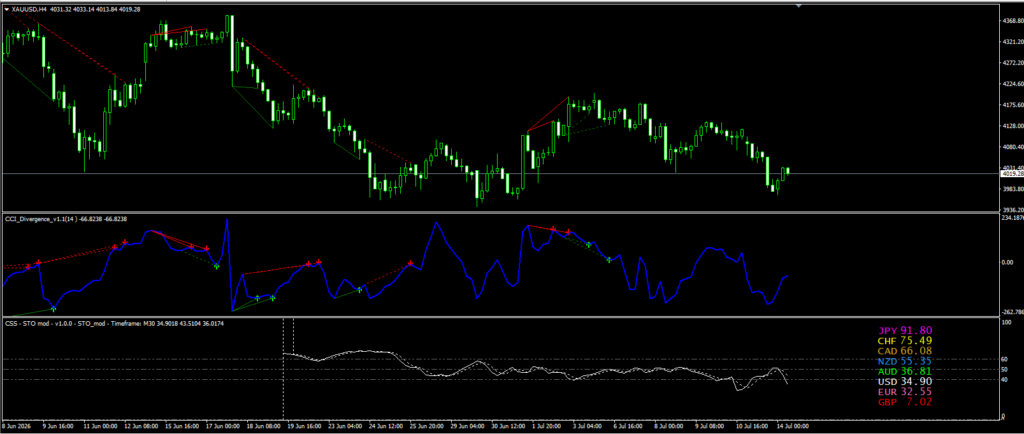Viewport: 1024px width, 434px height.
Task: Click the 4175.60 price axis label
Action: [x=1012, y=104]
